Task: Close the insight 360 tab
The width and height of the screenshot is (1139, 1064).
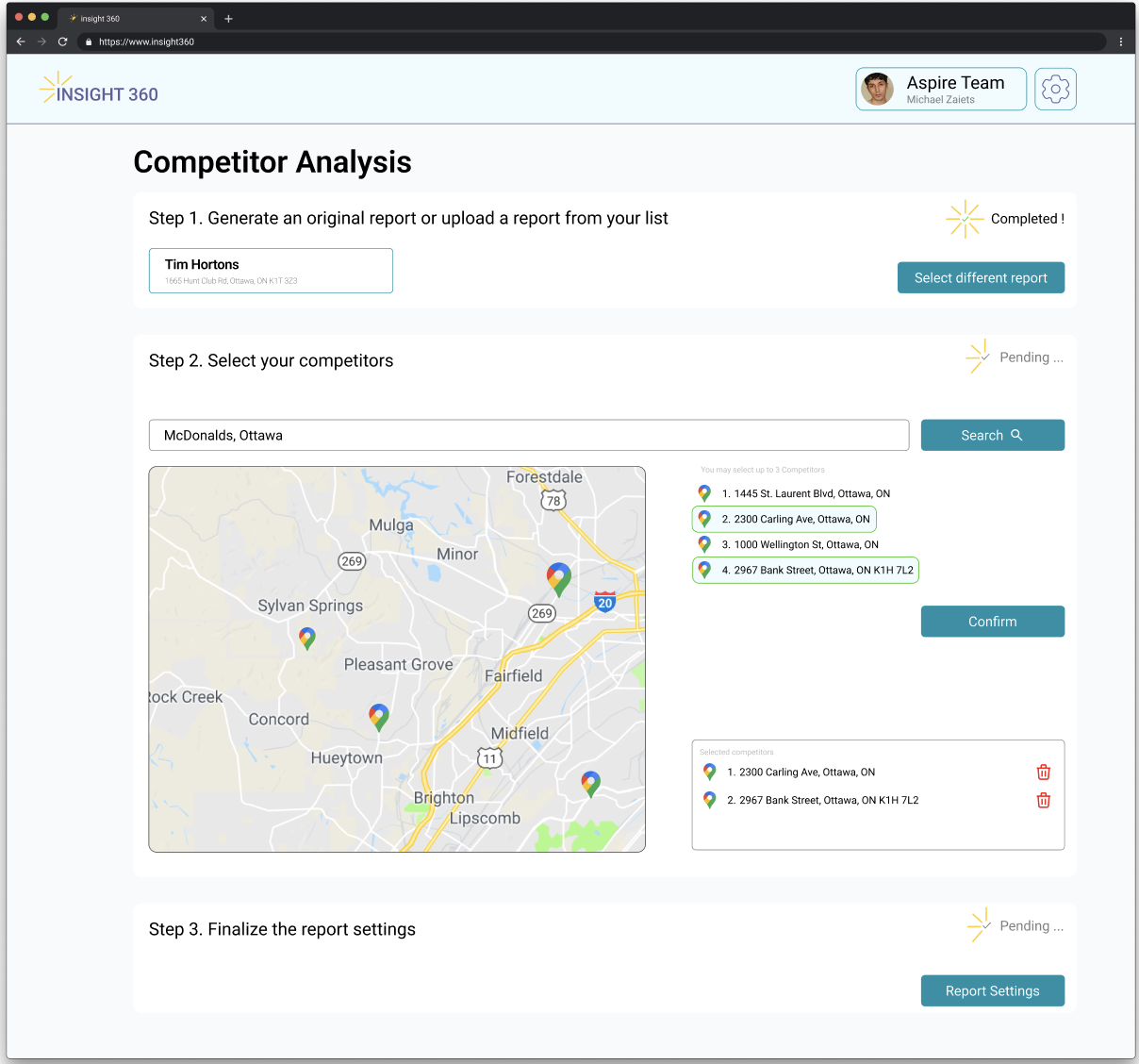Action: pos(204,19)
